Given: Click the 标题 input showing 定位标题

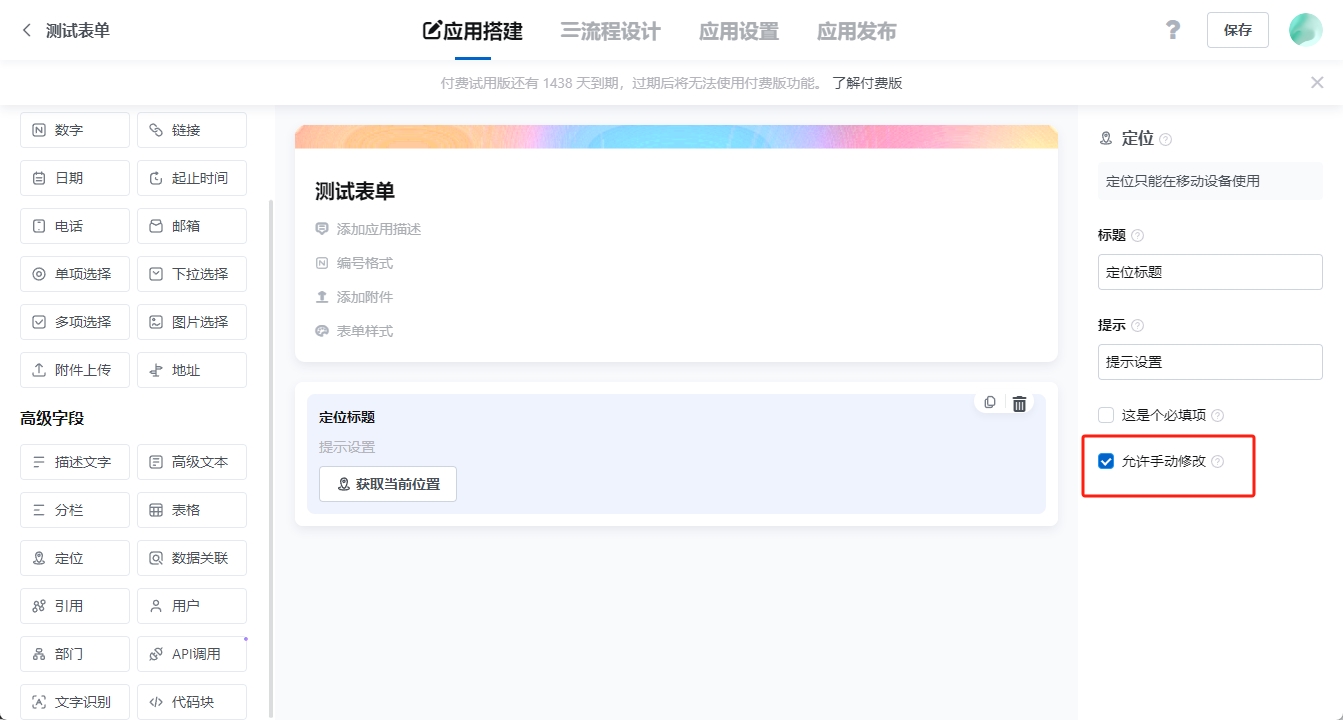Looking at the screenshot, I should point(1209,271).
